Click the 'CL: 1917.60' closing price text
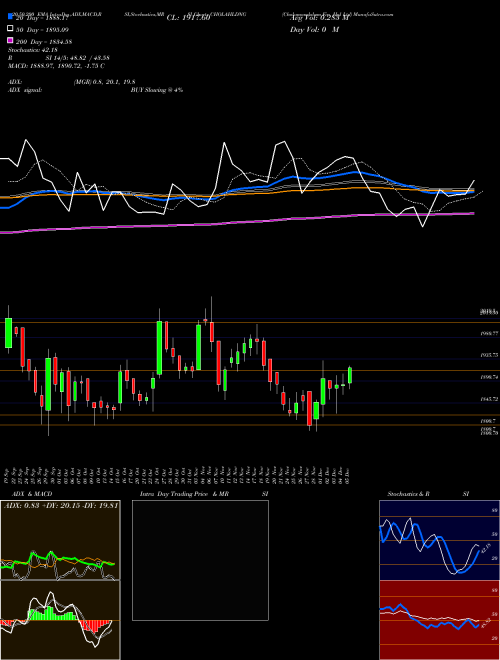Screen dimensions: 500x660 pyautogui.click(x=188, y=18)
